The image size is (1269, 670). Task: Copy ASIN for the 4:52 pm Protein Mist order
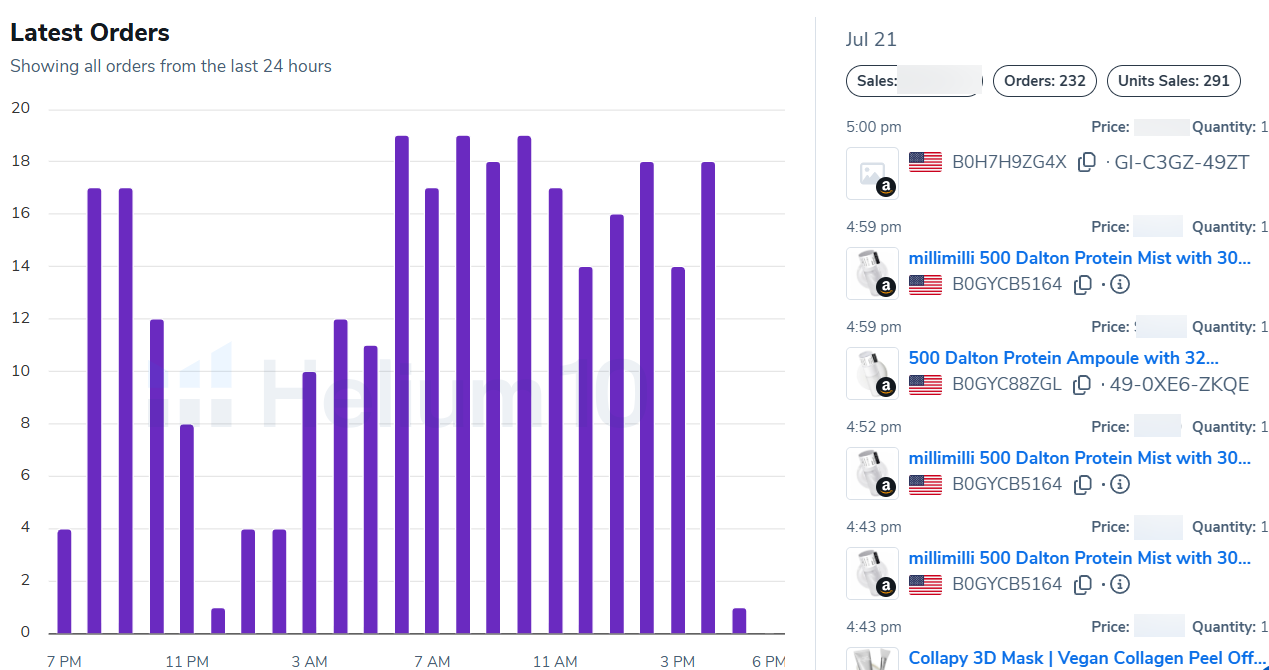coord(1082,485)
